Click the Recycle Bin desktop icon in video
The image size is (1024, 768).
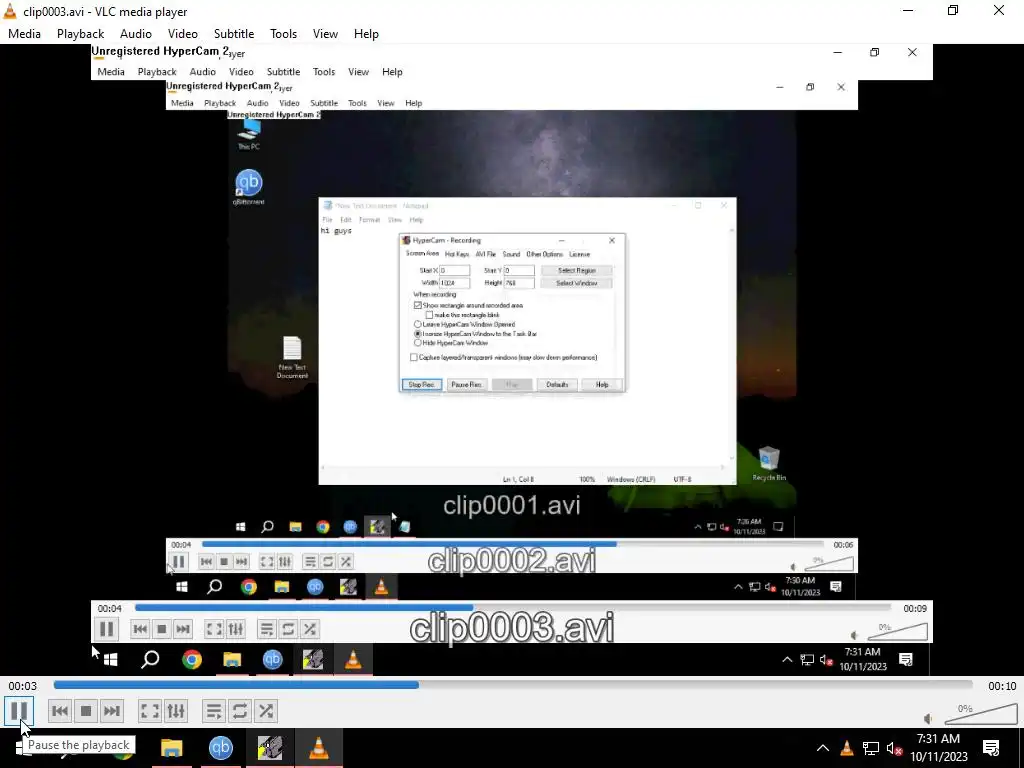(x=769, y=464)
